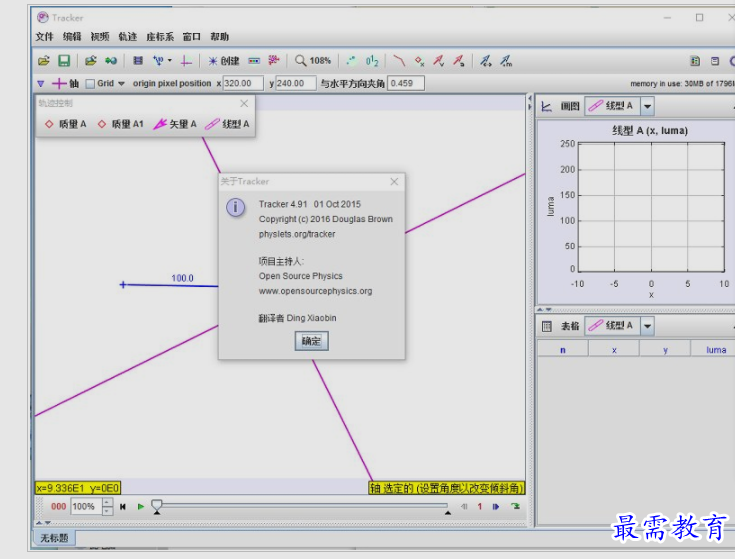Click the 画图 plot button

tap(561, 106)
